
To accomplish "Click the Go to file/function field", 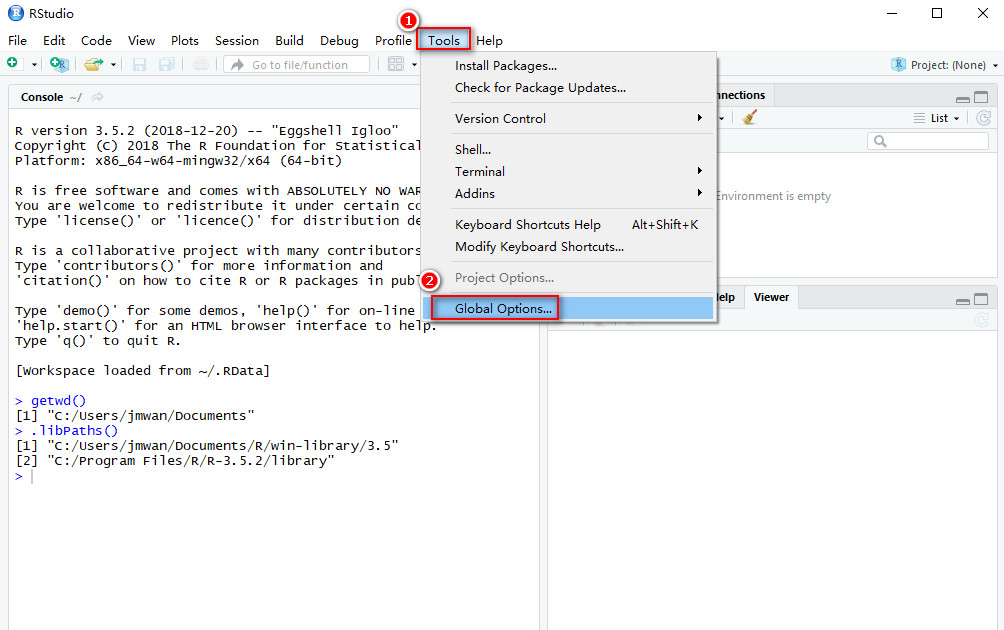I will (x=298, y=65).
